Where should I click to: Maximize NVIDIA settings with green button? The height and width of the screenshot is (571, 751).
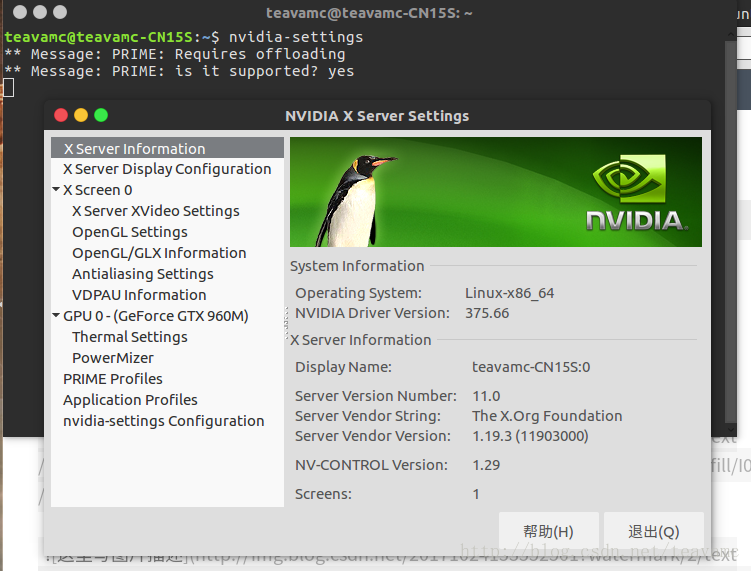click(101, 115)
